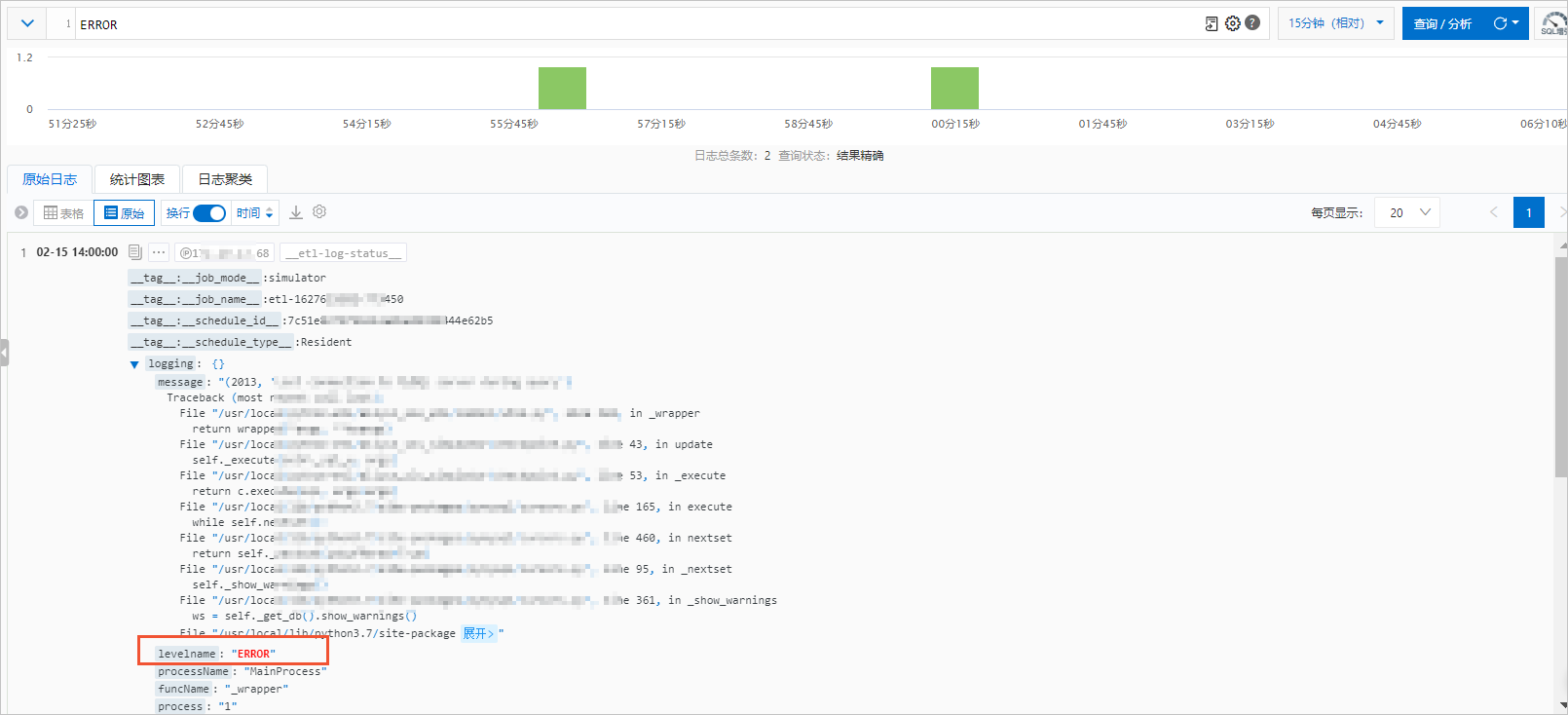
Task: Change the 时间 sort order
Action: [x=255, y=213]
